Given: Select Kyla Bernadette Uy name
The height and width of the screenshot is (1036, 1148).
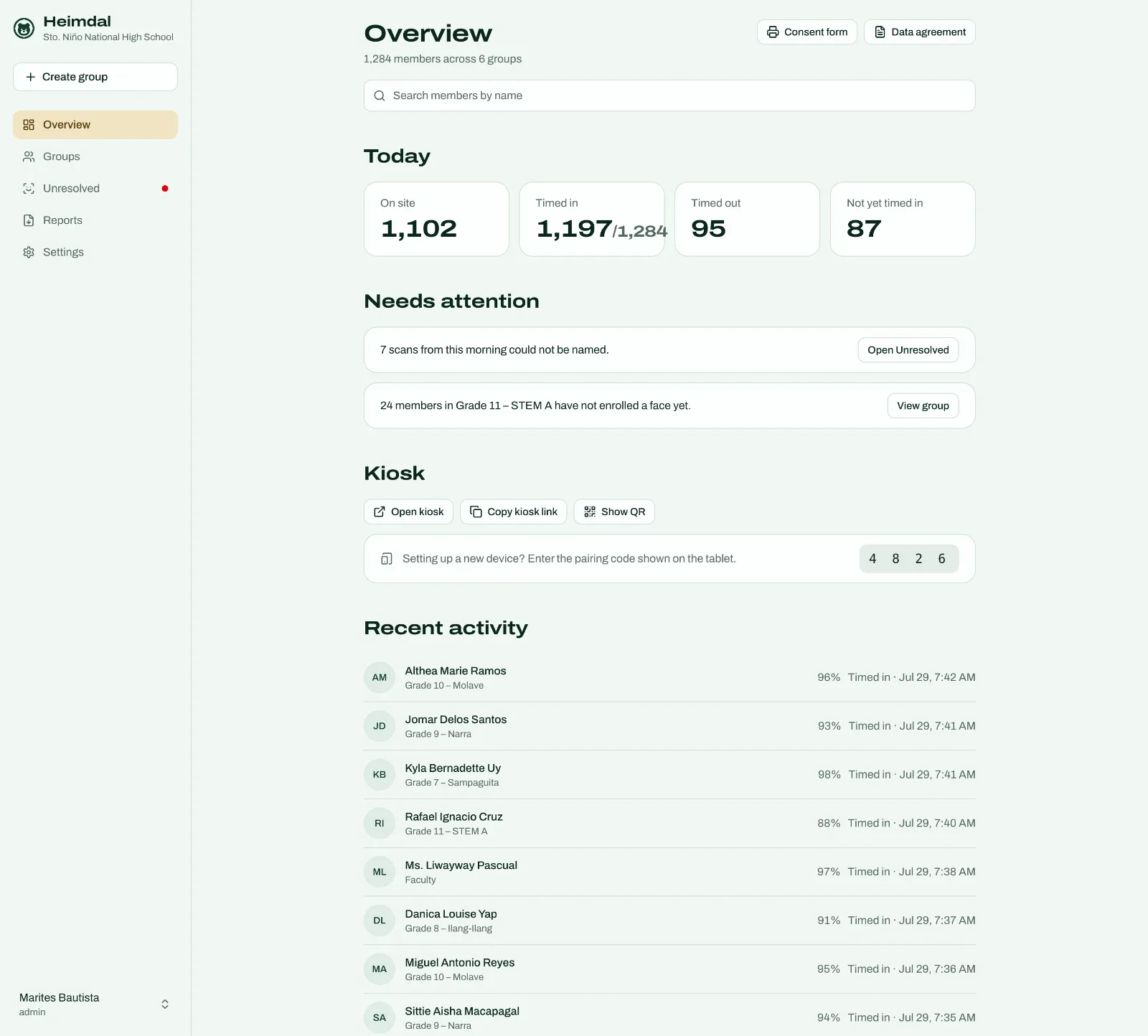Looking at the screenshot, I should click(x=453, y=768).
